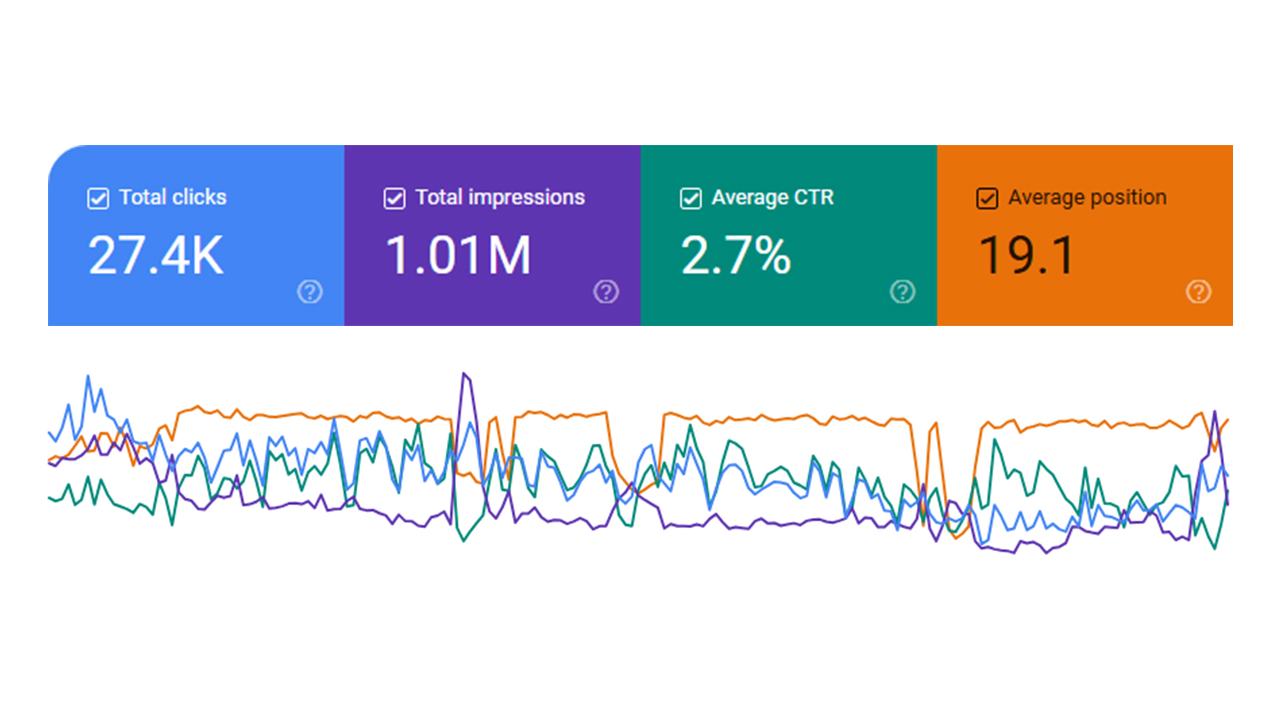Viewport: 1280px width, 720px height.
Task: Open the Average position help question mark
Action: pos(1198,292)
